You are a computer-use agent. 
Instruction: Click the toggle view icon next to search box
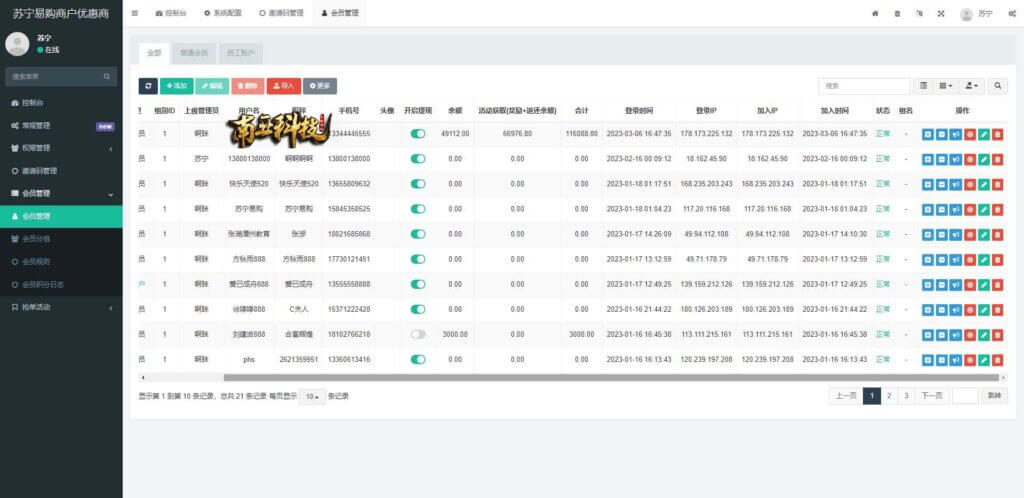click(x=923, y=86)
